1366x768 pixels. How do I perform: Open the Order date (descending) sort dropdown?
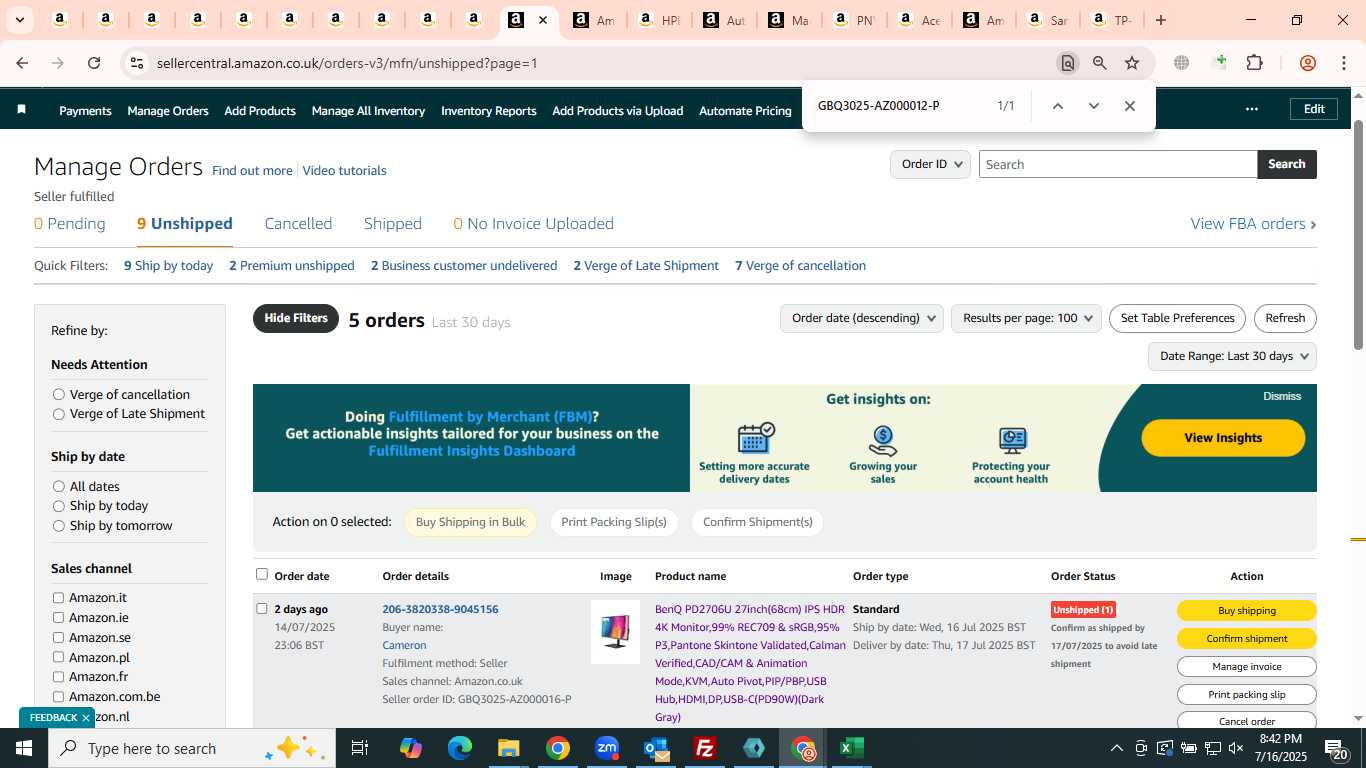[x=861, y=318]
